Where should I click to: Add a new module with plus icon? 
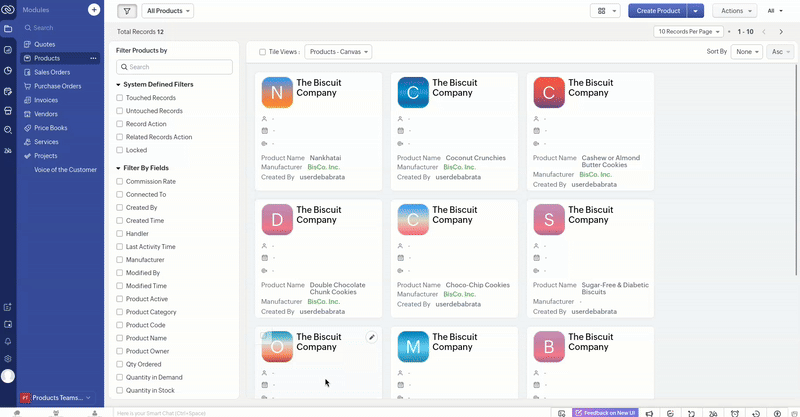pos(94,10)
